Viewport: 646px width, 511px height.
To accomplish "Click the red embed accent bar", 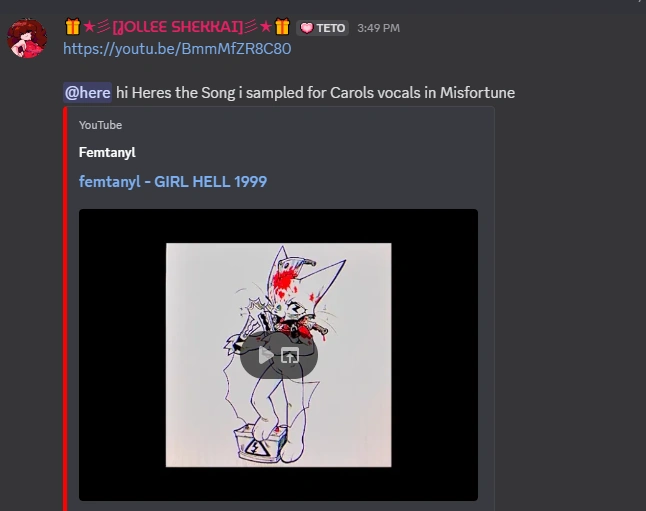I will (65, 309).
